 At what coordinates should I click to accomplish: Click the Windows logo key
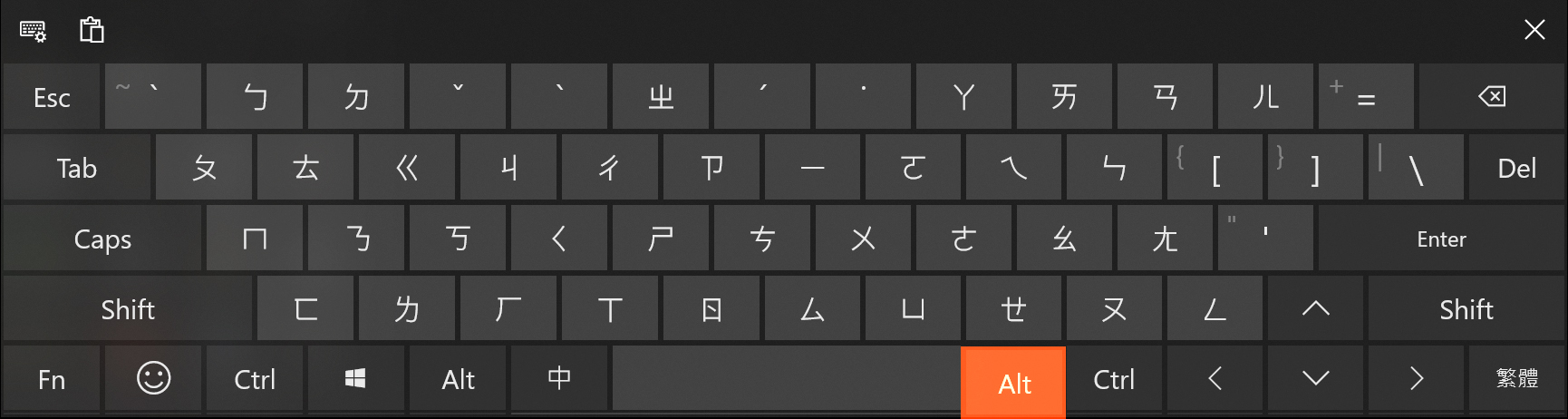coord(355,379)
